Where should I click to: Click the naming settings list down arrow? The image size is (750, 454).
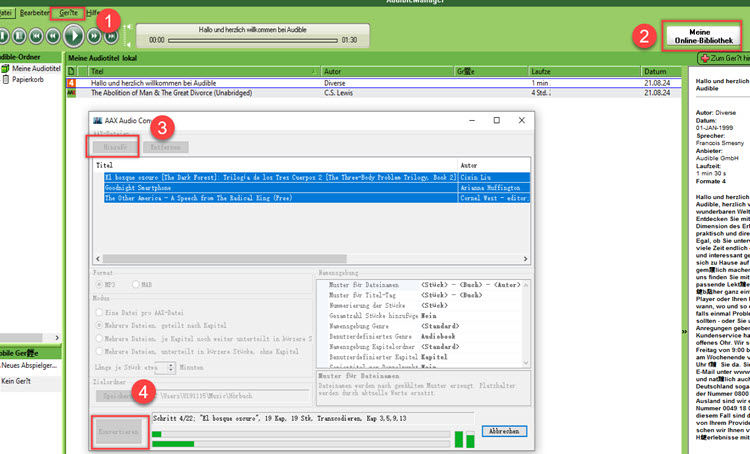526,363
